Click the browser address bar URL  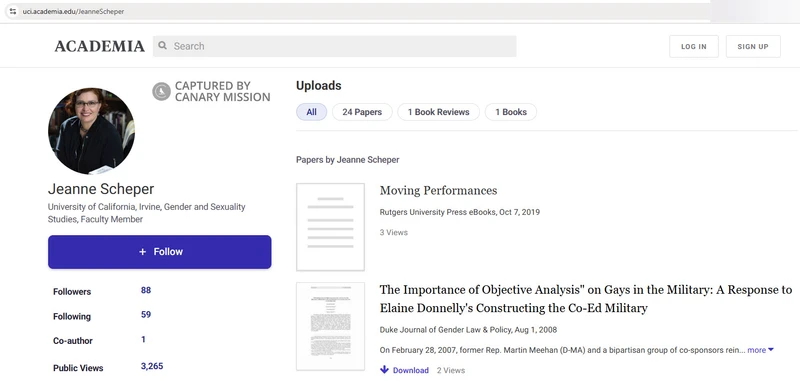click(x=73, y=11)
